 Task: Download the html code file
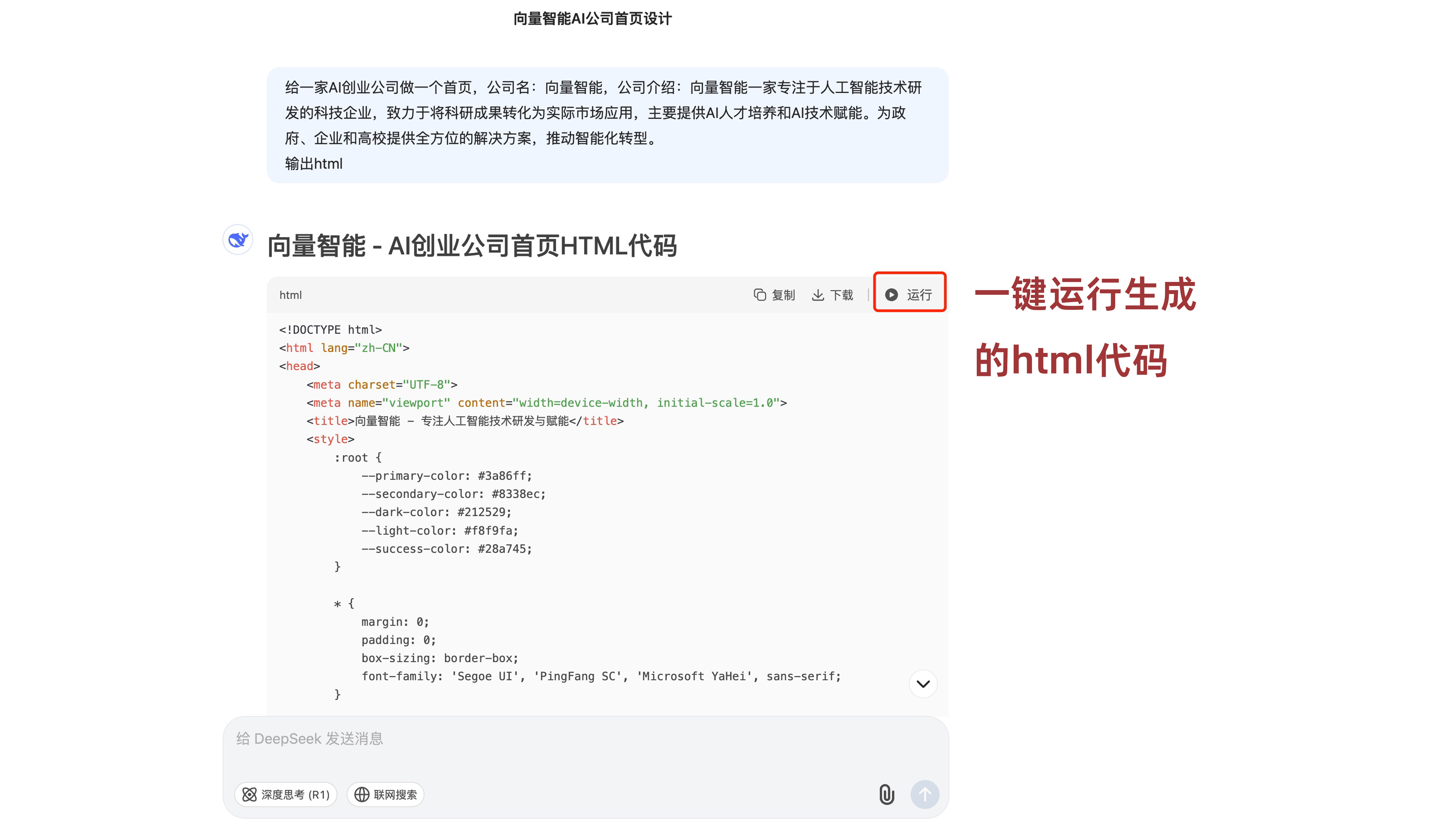[x=833, y=295]
